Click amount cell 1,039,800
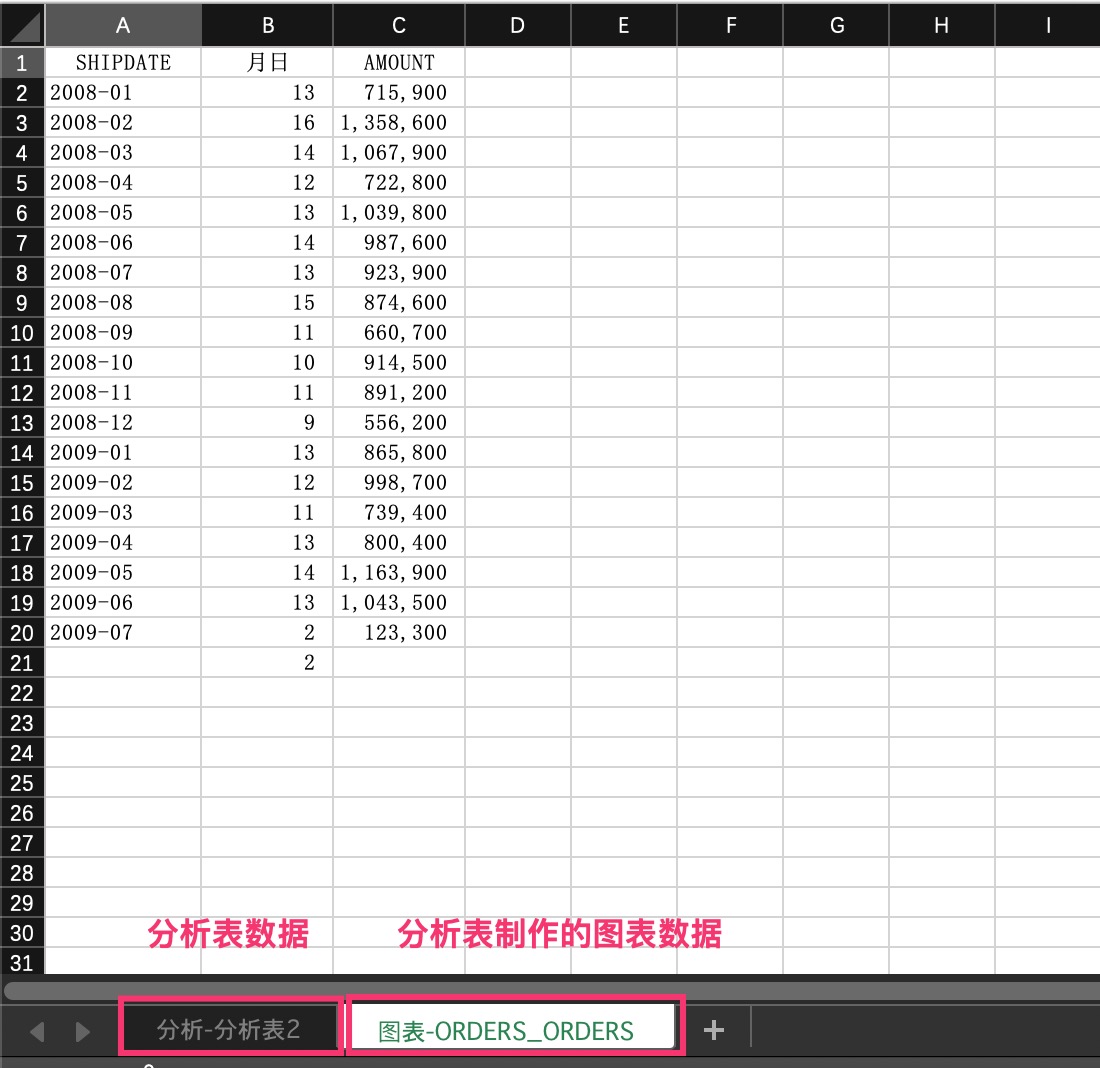 click(x=398, y=213)
